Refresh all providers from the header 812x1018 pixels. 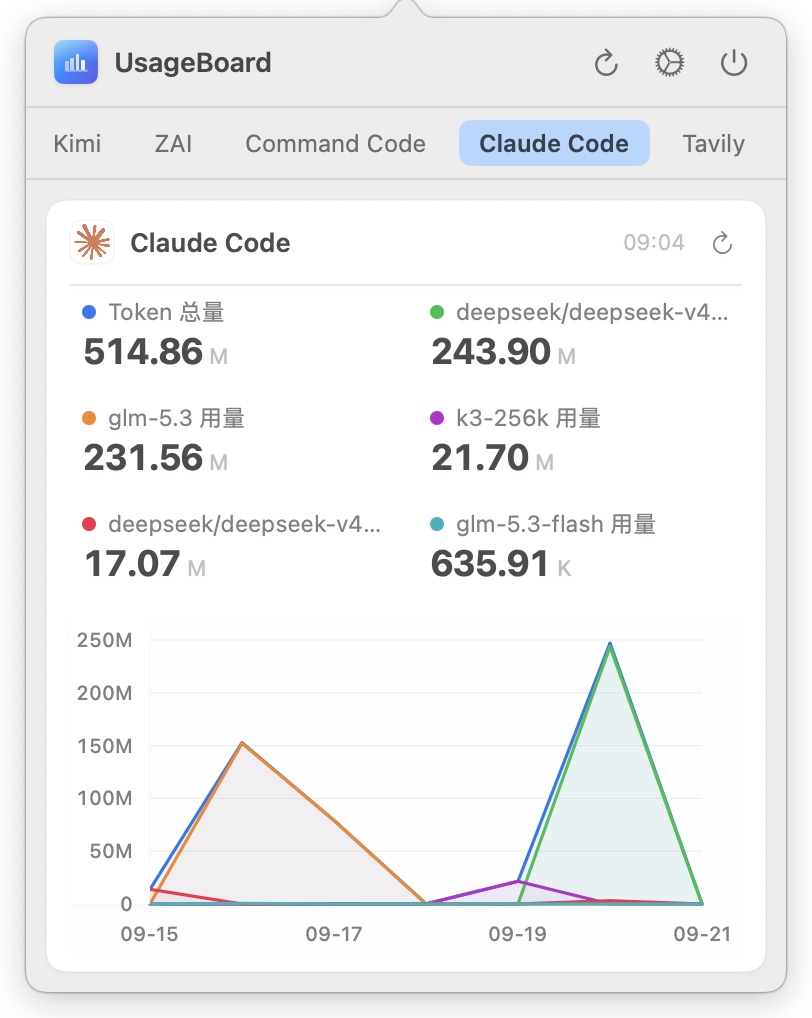[606, 63]
